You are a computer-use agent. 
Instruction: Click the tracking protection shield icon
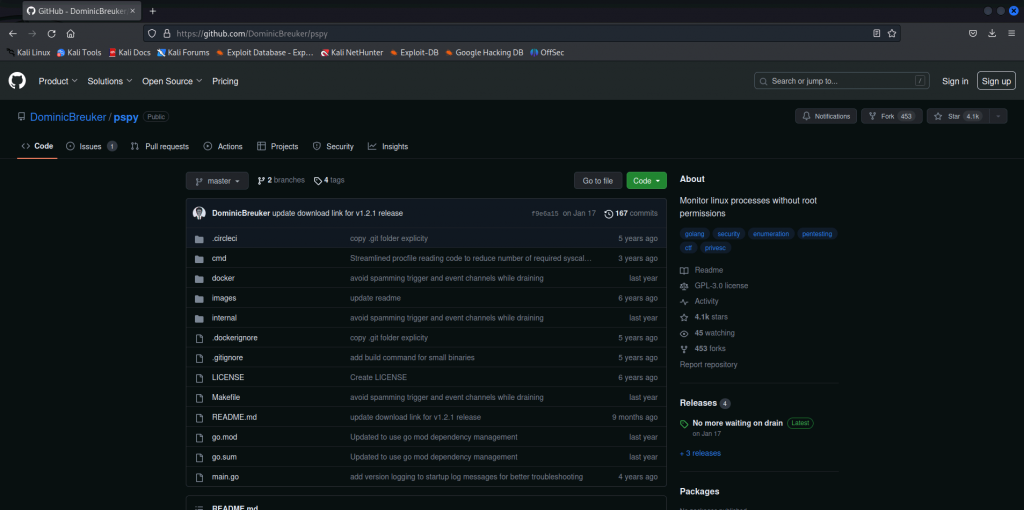click(x=152, y=33)
